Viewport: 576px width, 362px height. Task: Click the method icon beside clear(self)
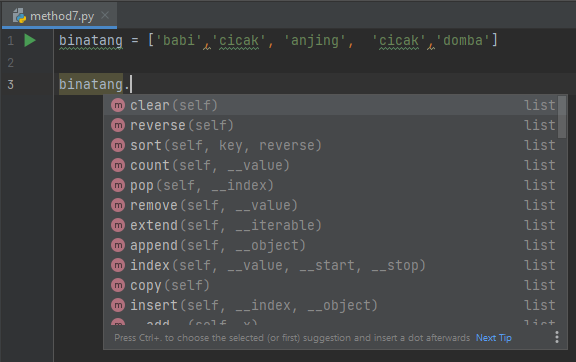(x=118, y=105)
